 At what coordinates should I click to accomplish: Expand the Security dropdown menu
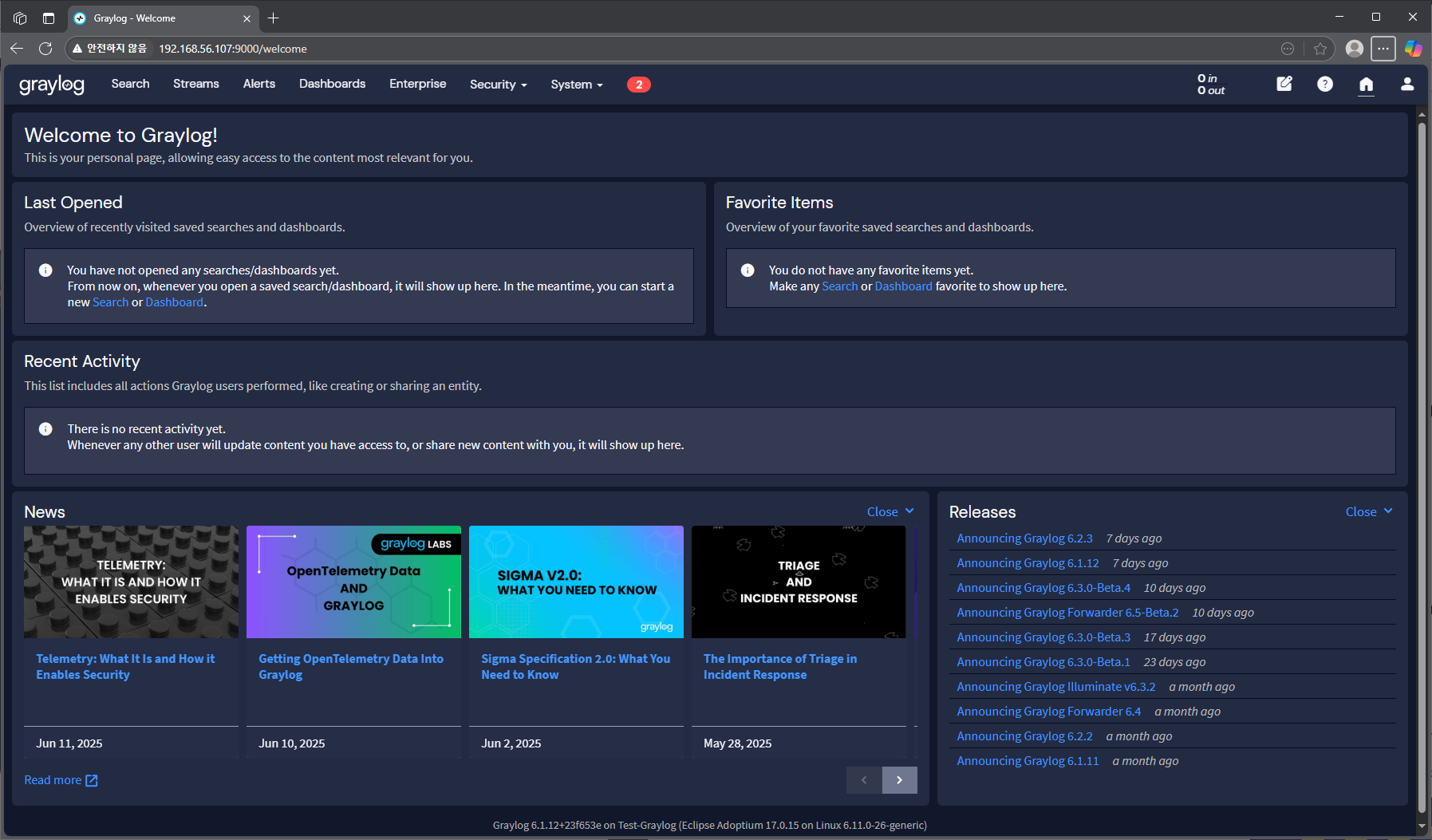click(499, 85)
